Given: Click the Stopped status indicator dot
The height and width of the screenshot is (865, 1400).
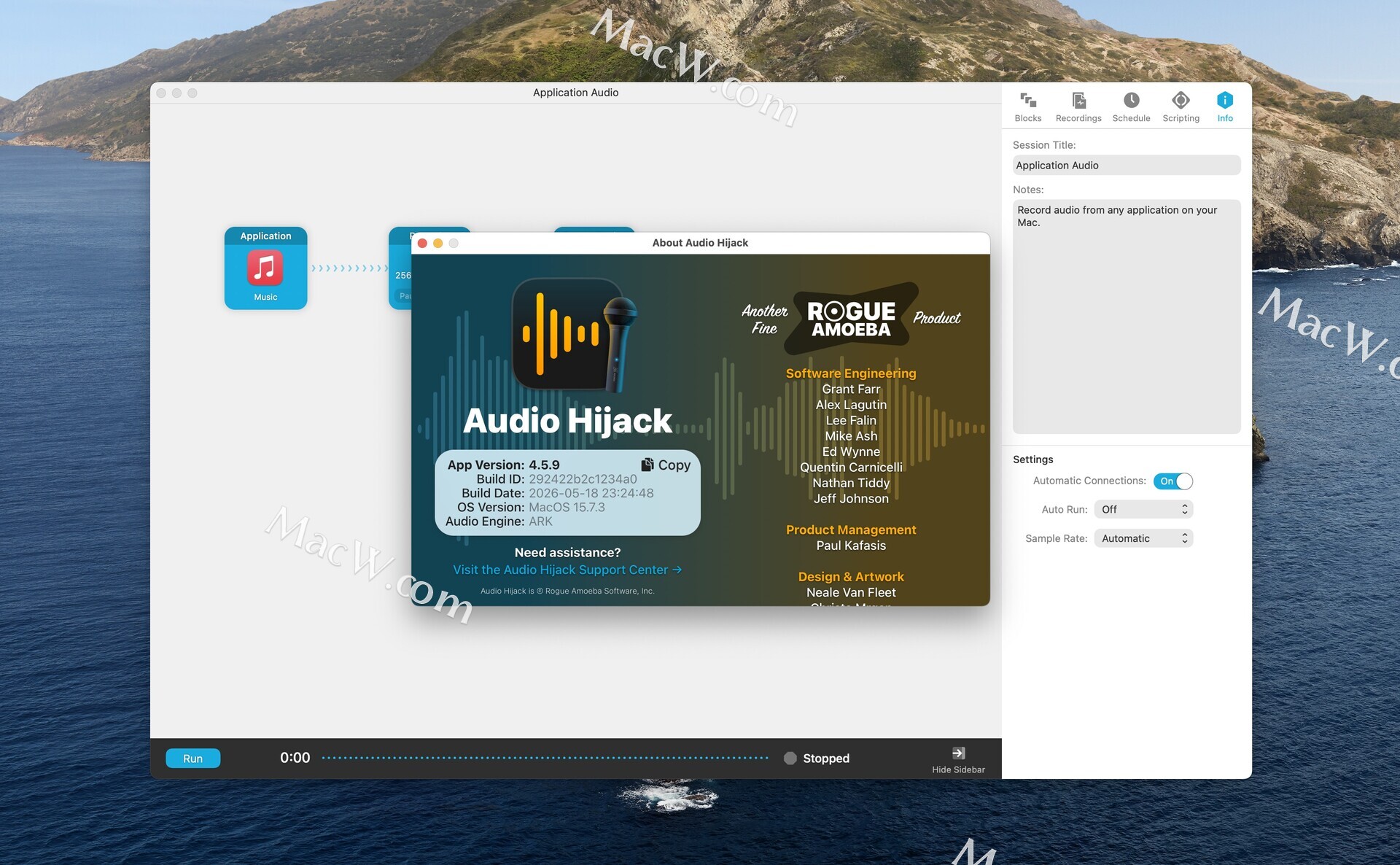Looking at the screenshot, I should tap(790, 759).
